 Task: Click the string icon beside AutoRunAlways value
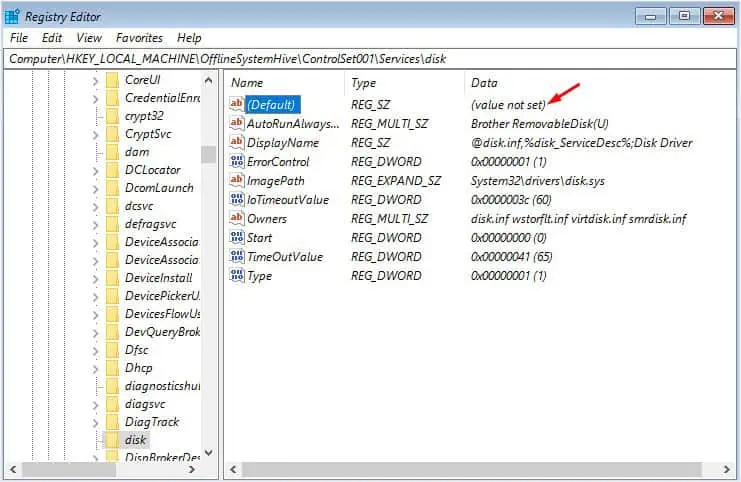point(236,123)
